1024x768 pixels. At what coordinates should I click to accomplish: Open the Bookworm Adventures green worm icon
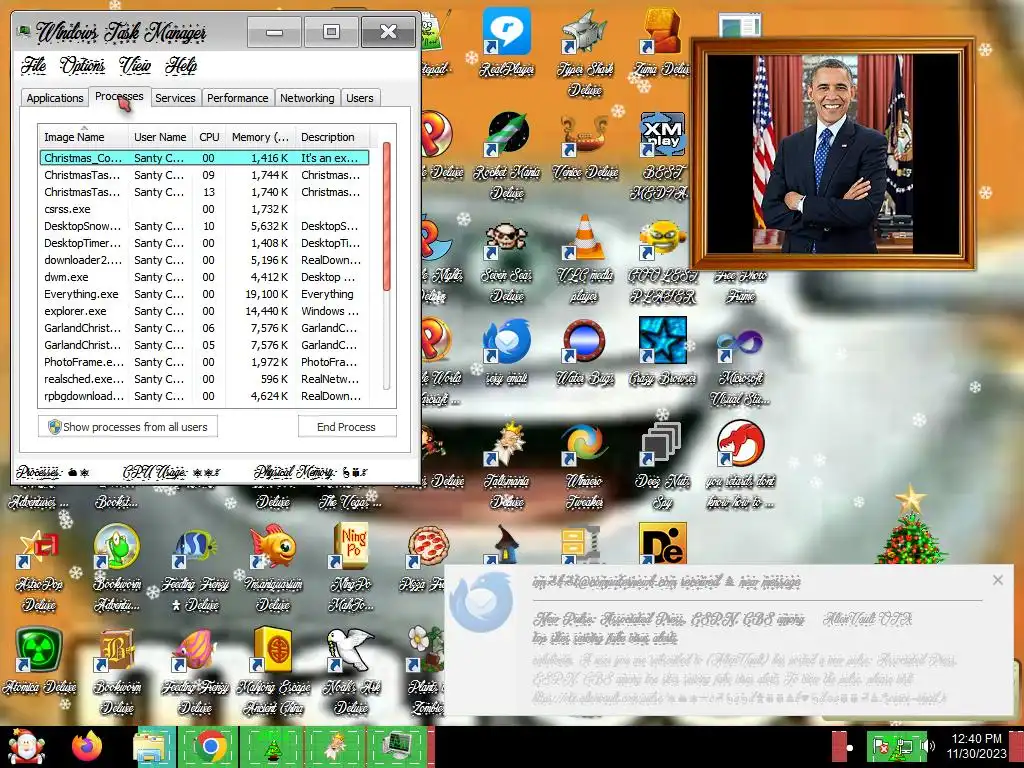click(x=117, y=568)
